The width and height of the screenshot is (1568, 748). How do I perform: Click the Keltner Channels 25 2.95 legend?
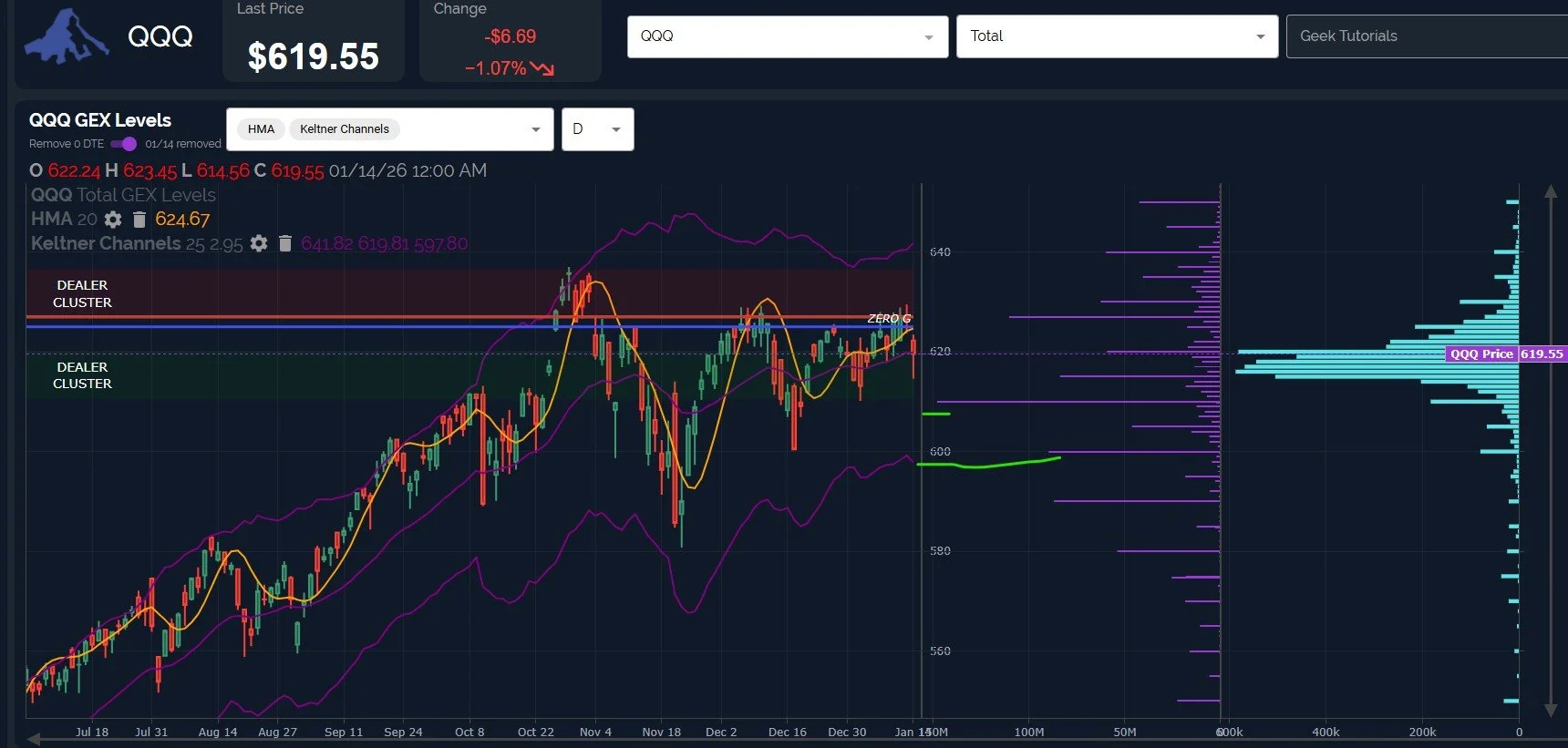click(137, 243)
